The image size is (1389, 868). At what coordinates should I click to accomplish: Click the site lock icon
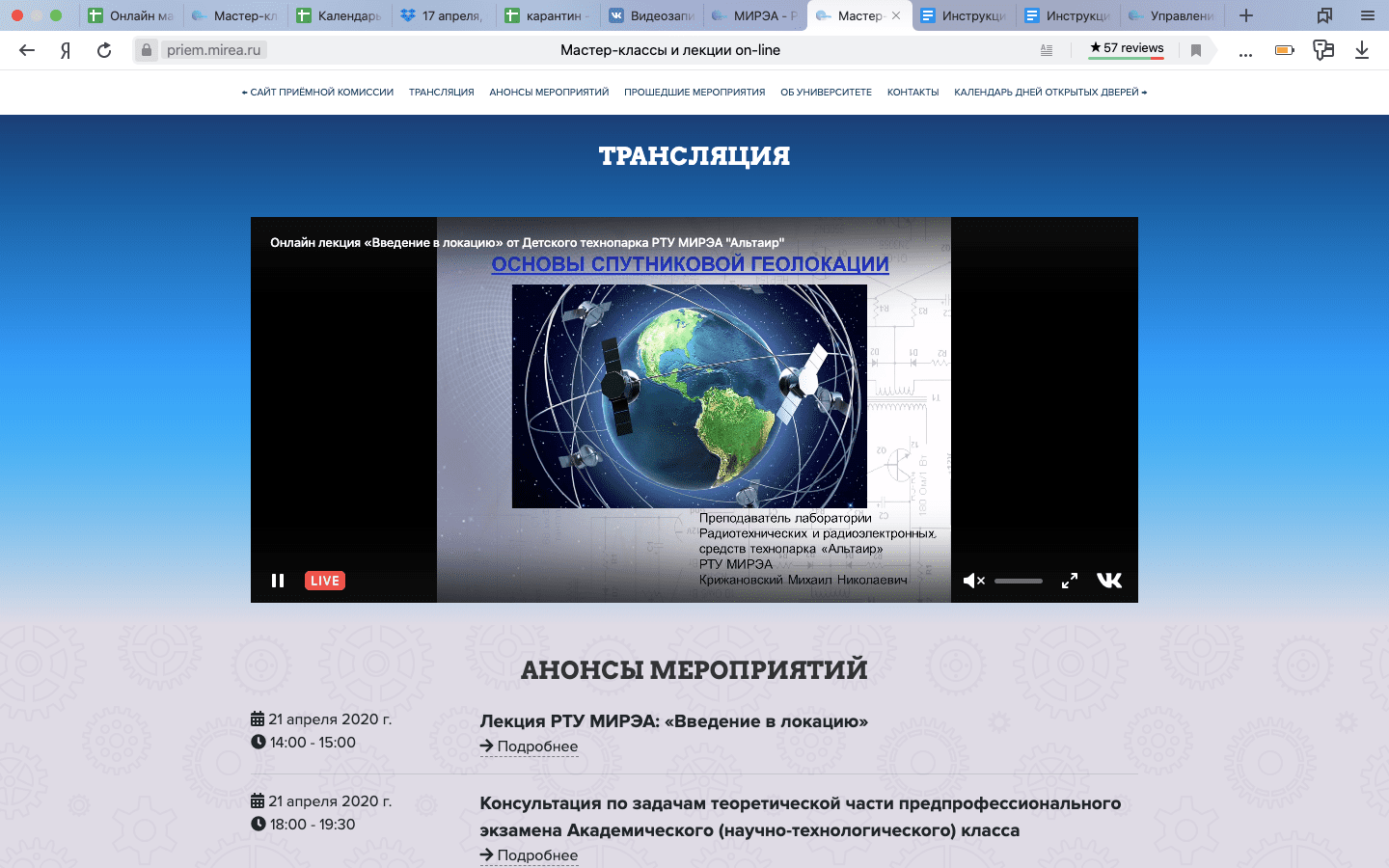click(146, 50)
